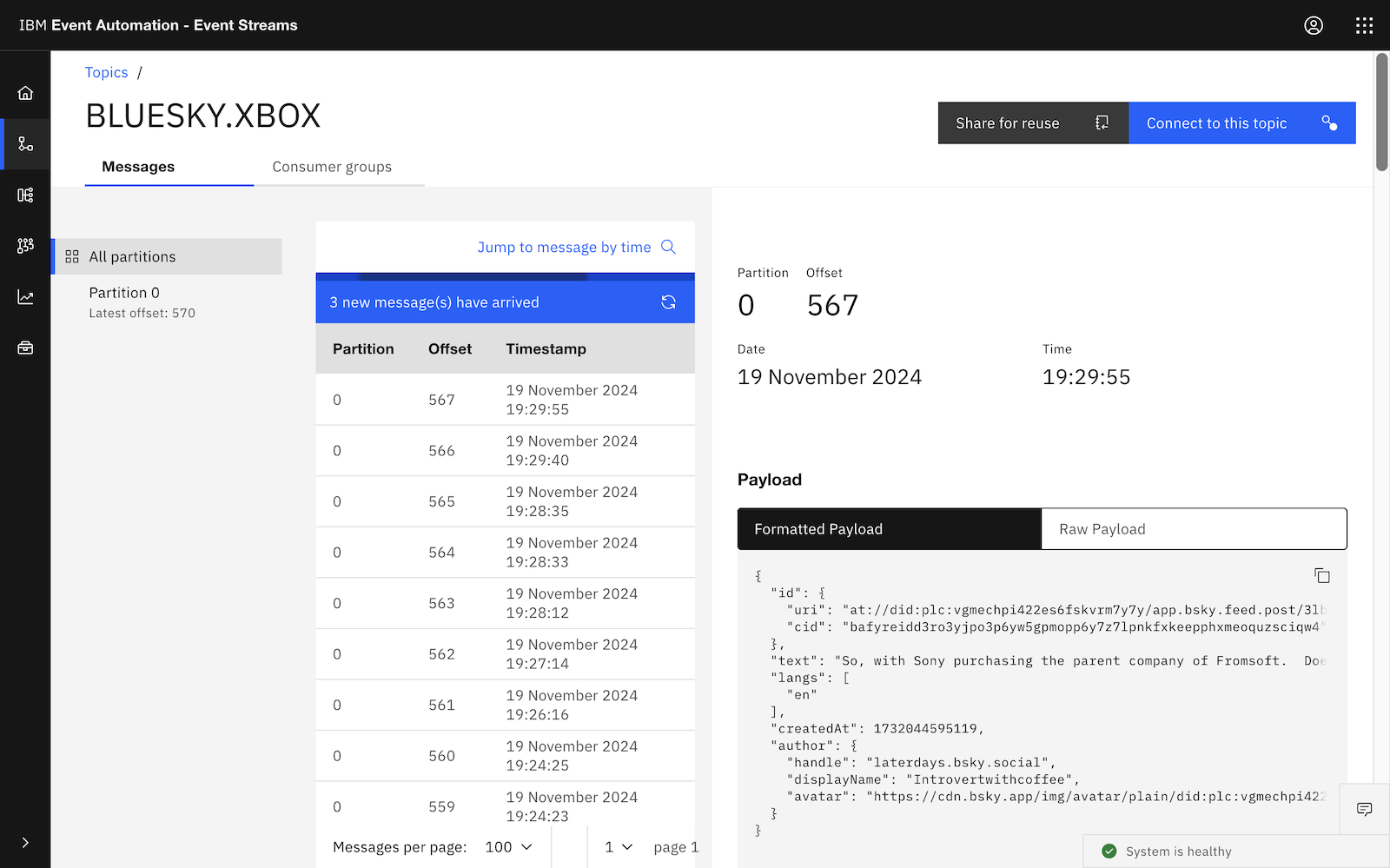The width and height of the screenshot is (1390, 868).
Task: Select the message row with offset 564
Action: (505, 553)
